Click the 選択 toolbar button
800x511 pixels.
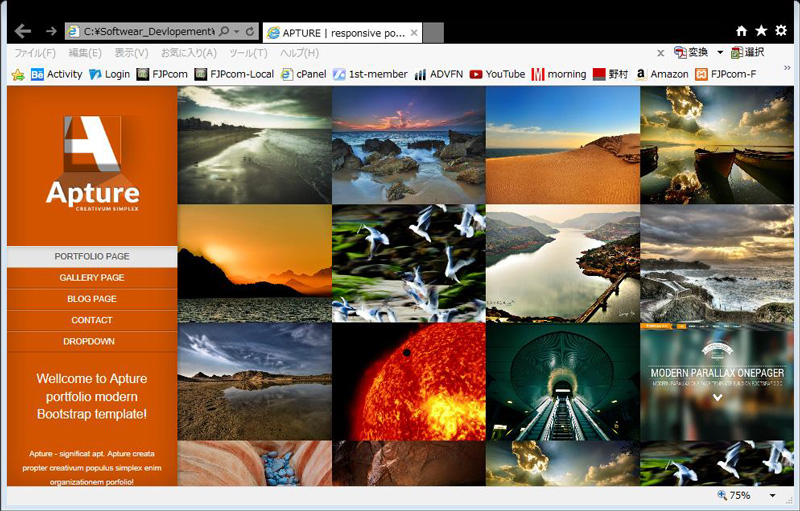(747, 52)
